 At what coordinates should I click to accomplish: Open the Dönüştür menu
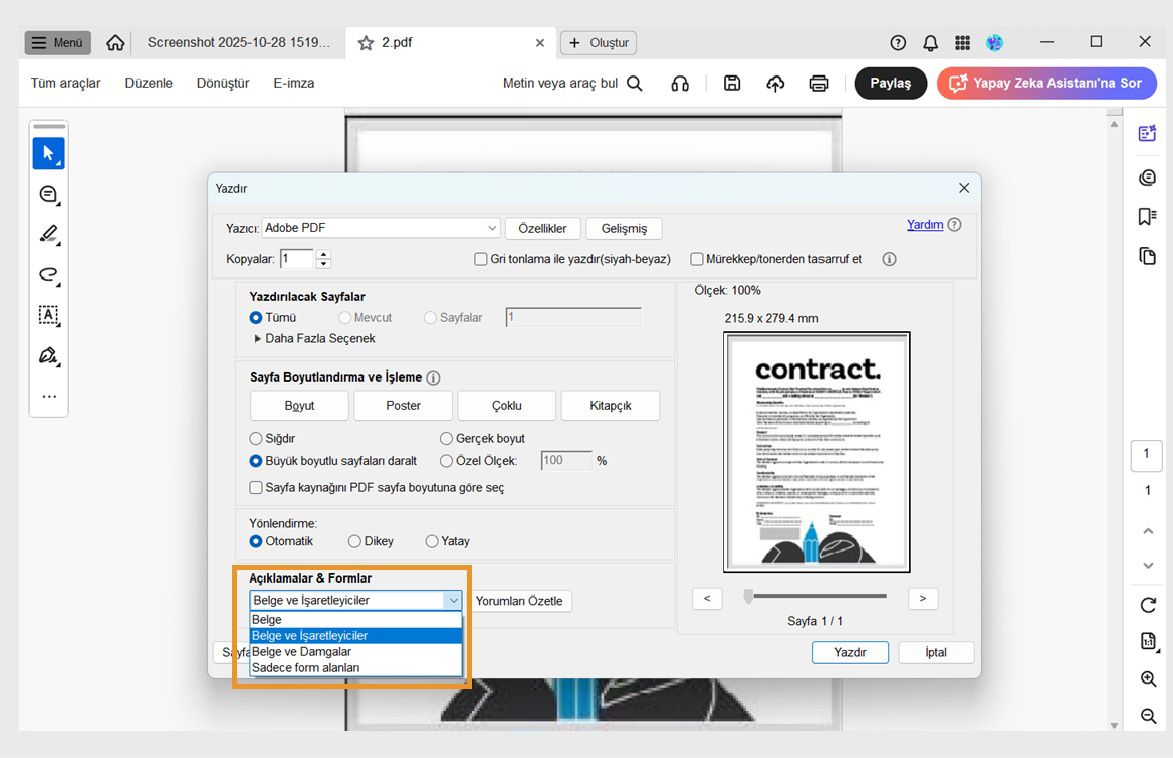223,83
